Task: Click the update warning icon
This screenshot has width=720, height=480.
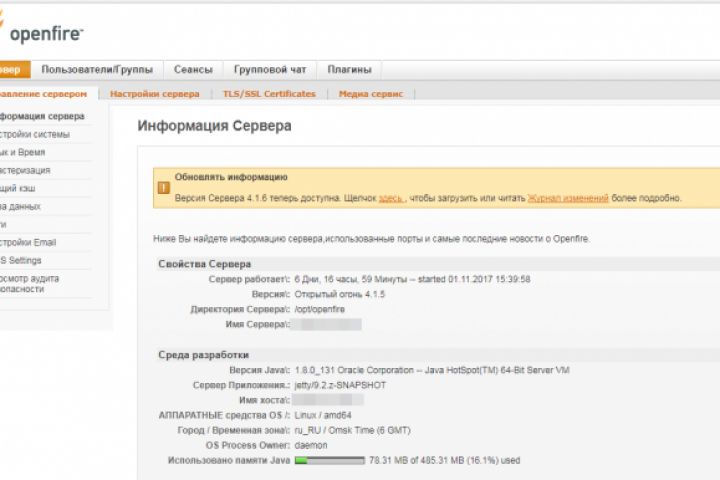Action: (x=163, y=187)
